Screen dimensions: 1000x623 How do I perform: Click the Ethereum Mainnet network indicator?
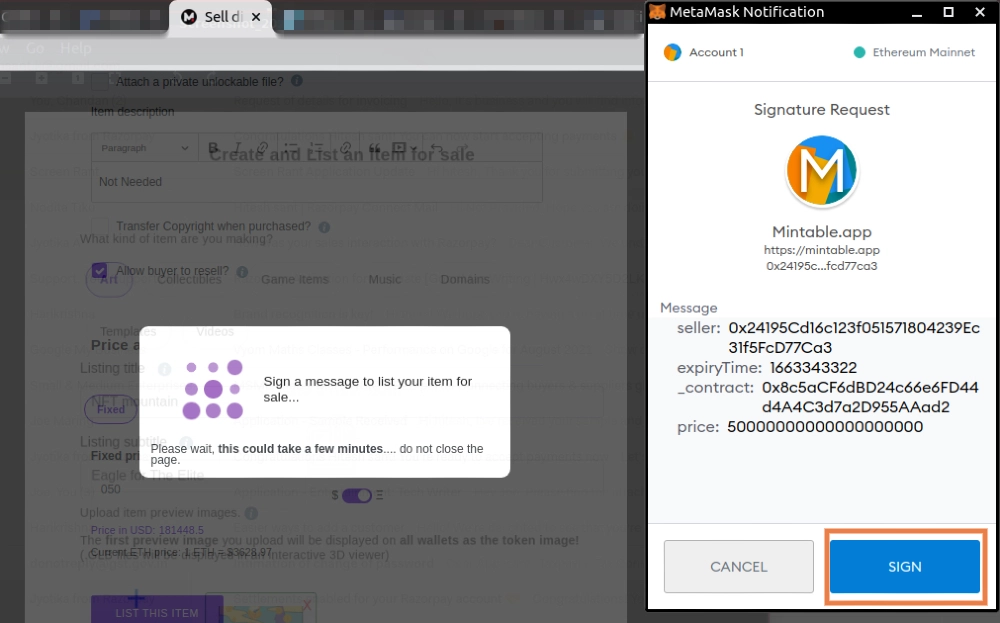[915, 52]
